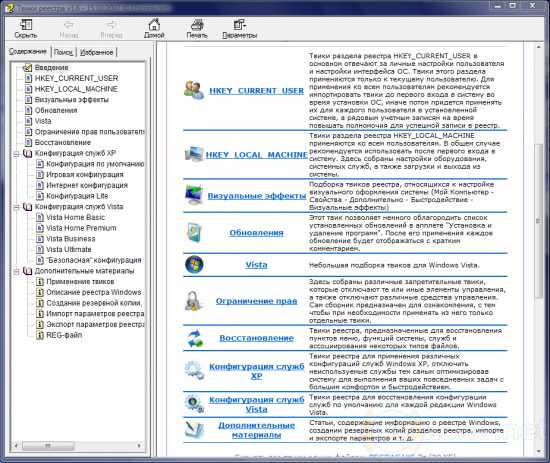Collapse the Конфигурация служб XP tree node
Viewport: 550px width, 463px height.
pos(16,154)
